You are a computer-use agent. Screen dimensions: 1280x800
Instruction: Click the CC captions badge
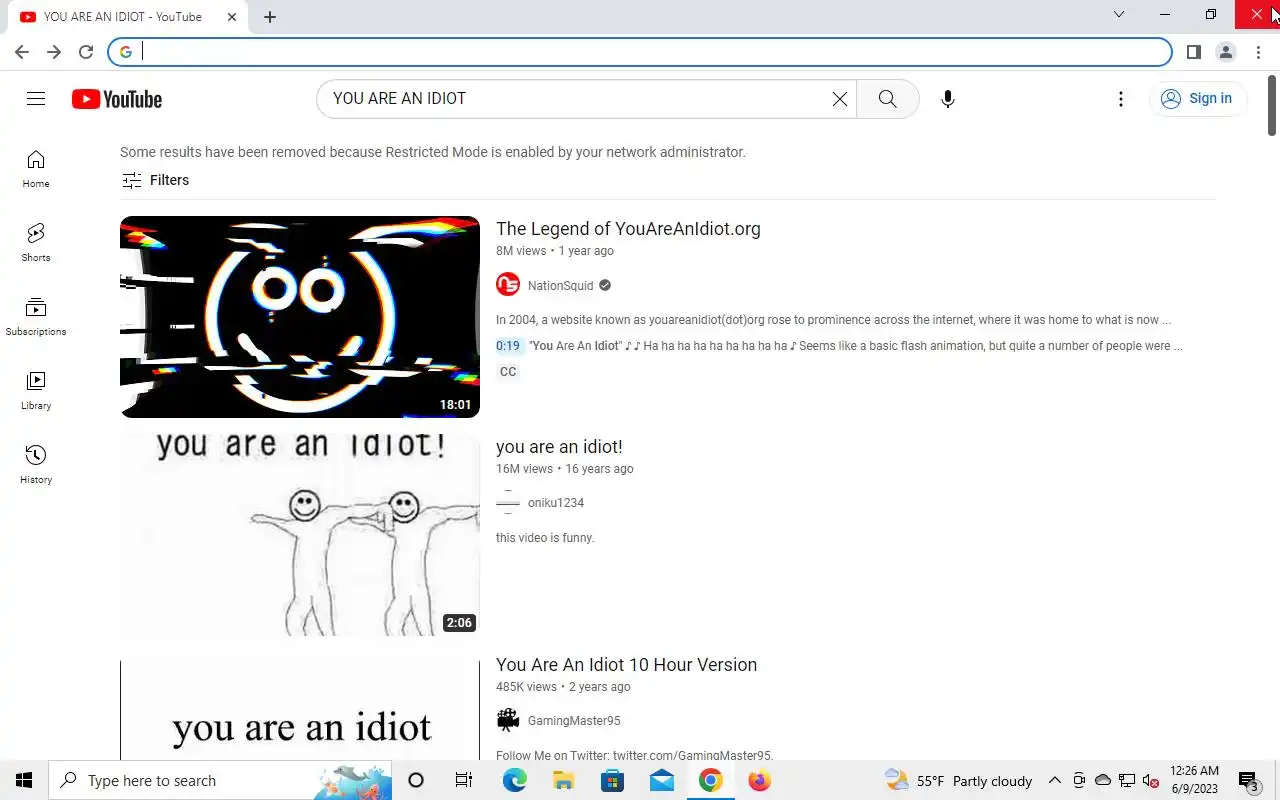point(508,372)
